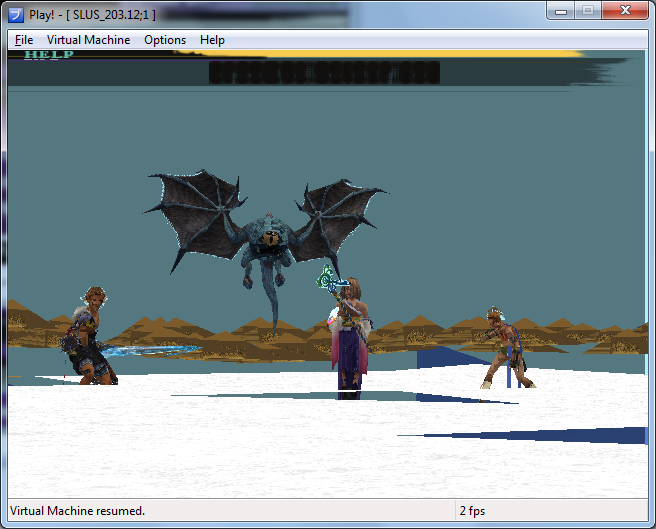Click the in-game HELP label
The width and height of the screenshot is (656, 529).
click(49, 55)
